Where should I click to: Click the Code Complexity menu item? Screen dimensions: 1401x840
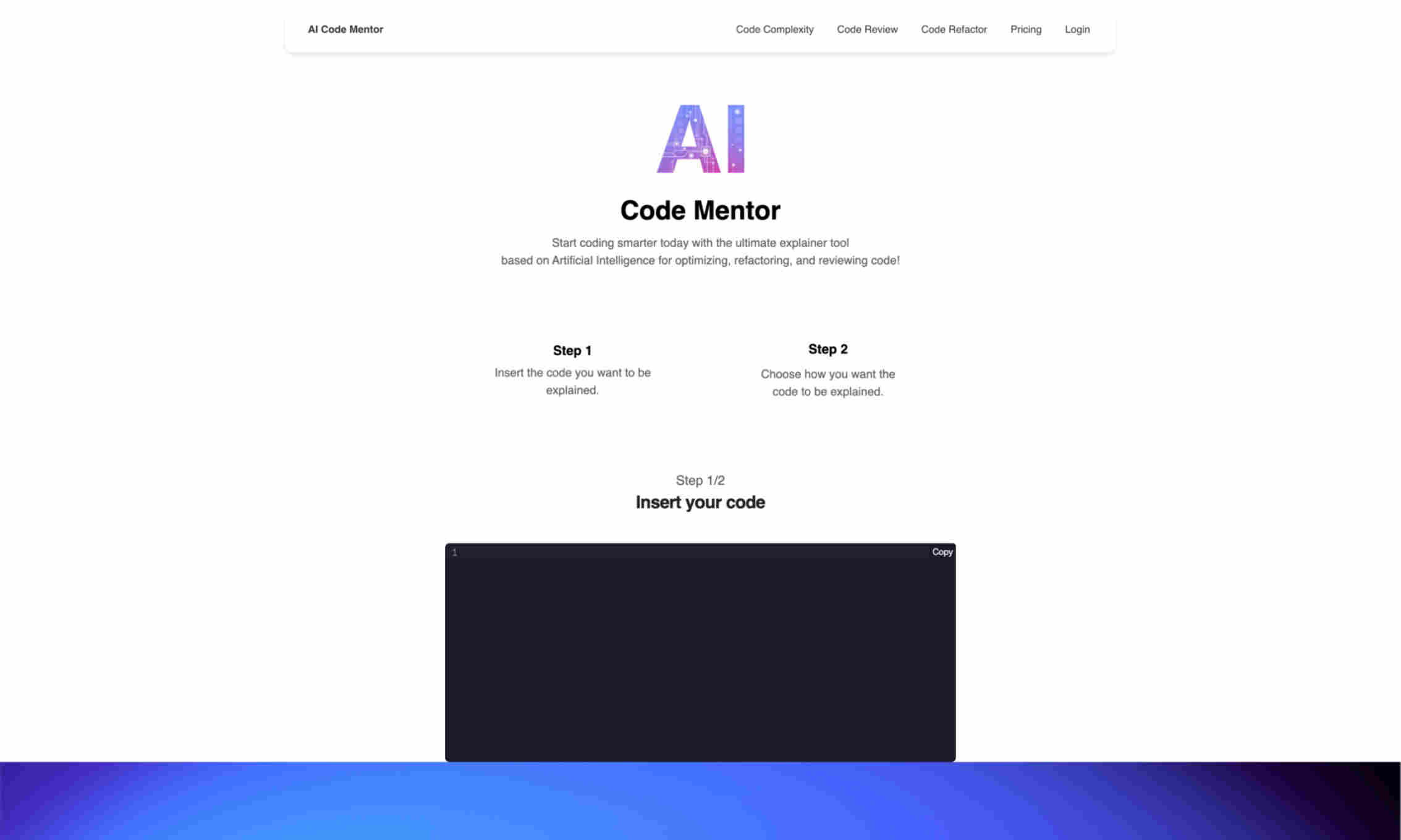tap(775, 29)
